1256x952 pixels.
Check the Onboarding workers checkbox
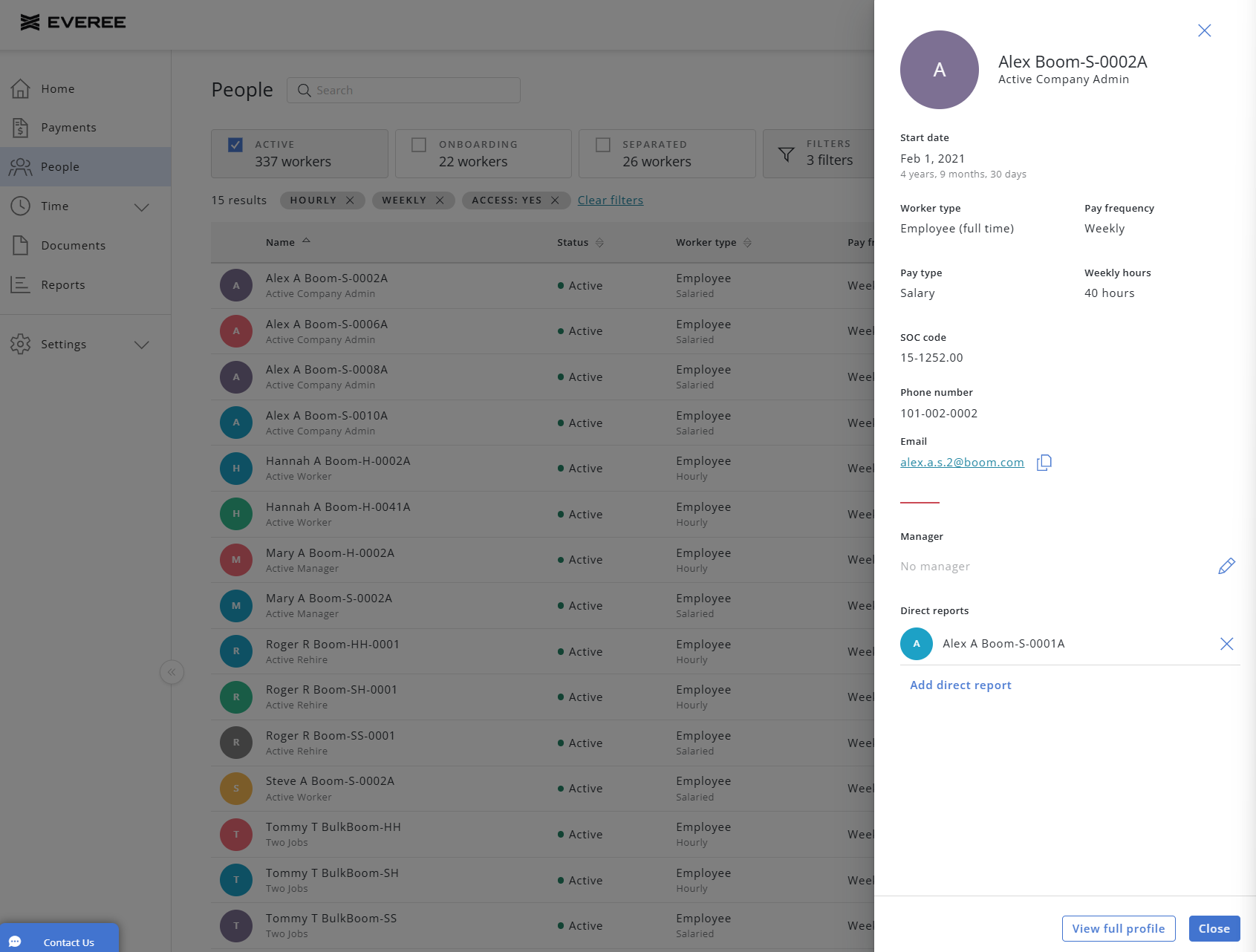point(419,145)
